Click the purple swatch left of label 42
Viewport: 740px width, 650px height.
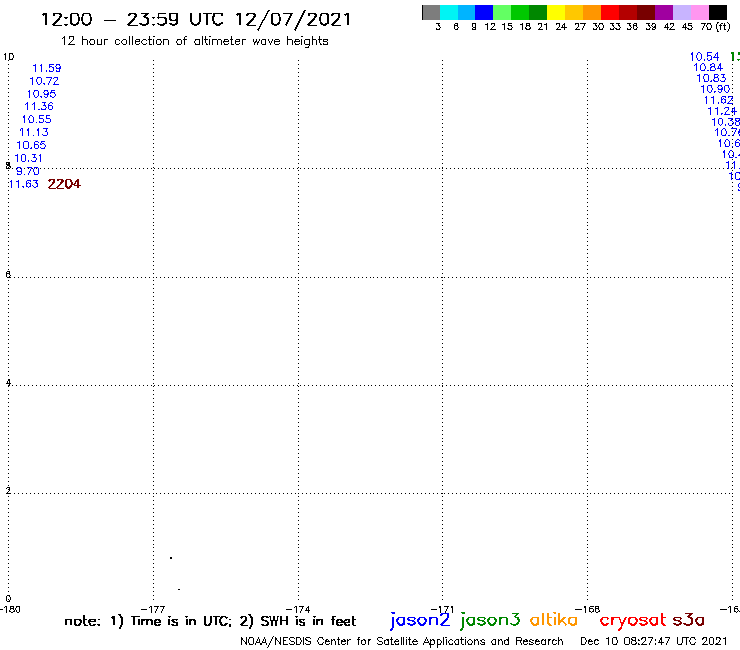tap(664, 12)
